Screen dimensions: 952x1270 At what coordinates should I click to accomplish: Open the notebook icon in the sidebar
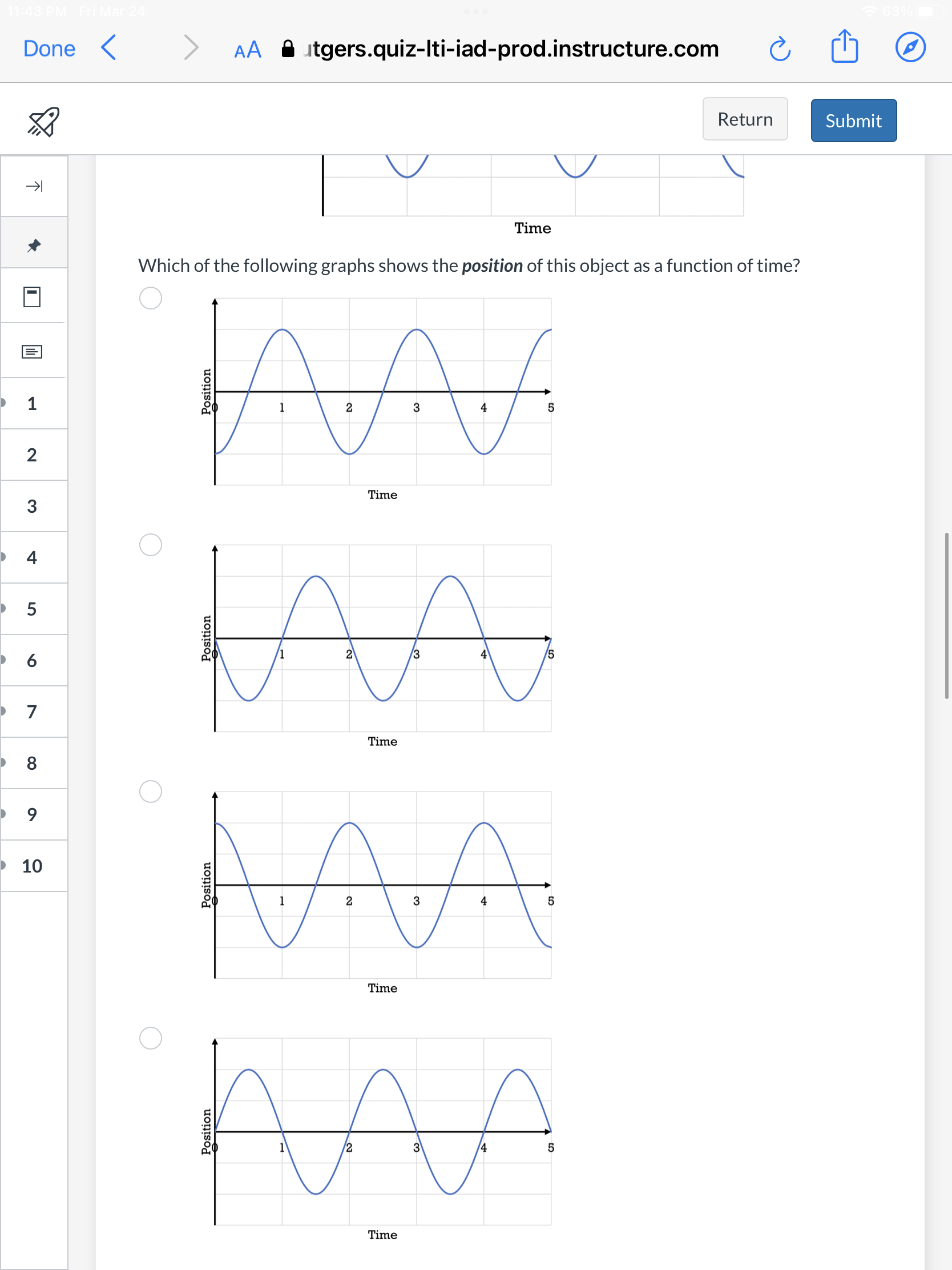(x=33, y=296)
